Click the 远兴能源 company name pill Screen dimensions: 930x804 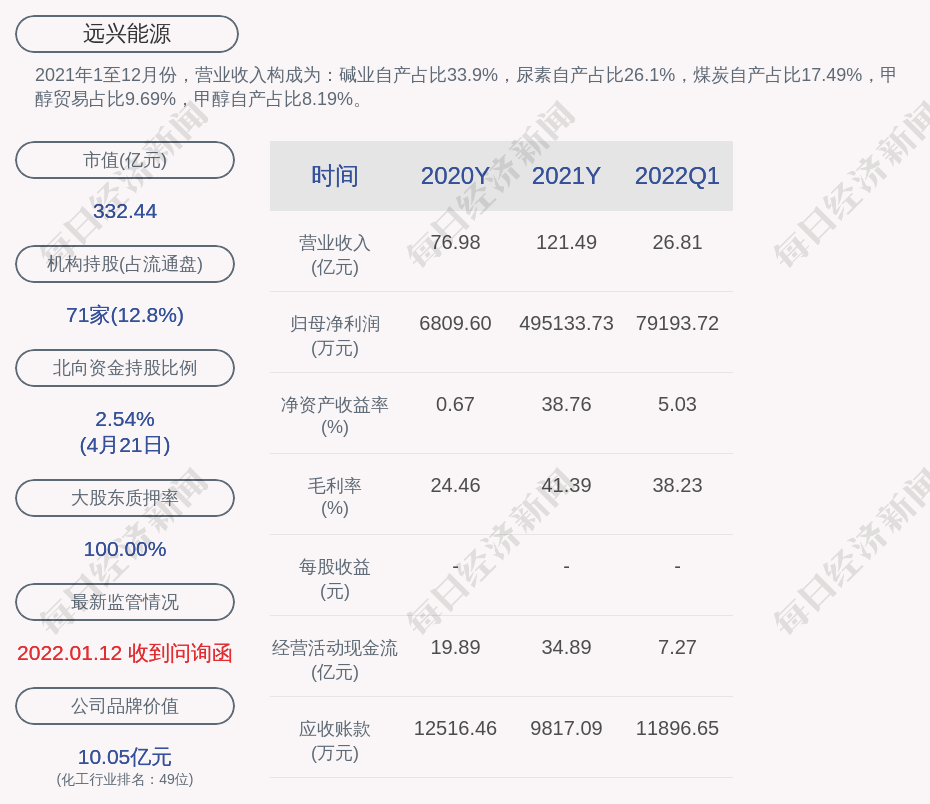click(126, 34)
